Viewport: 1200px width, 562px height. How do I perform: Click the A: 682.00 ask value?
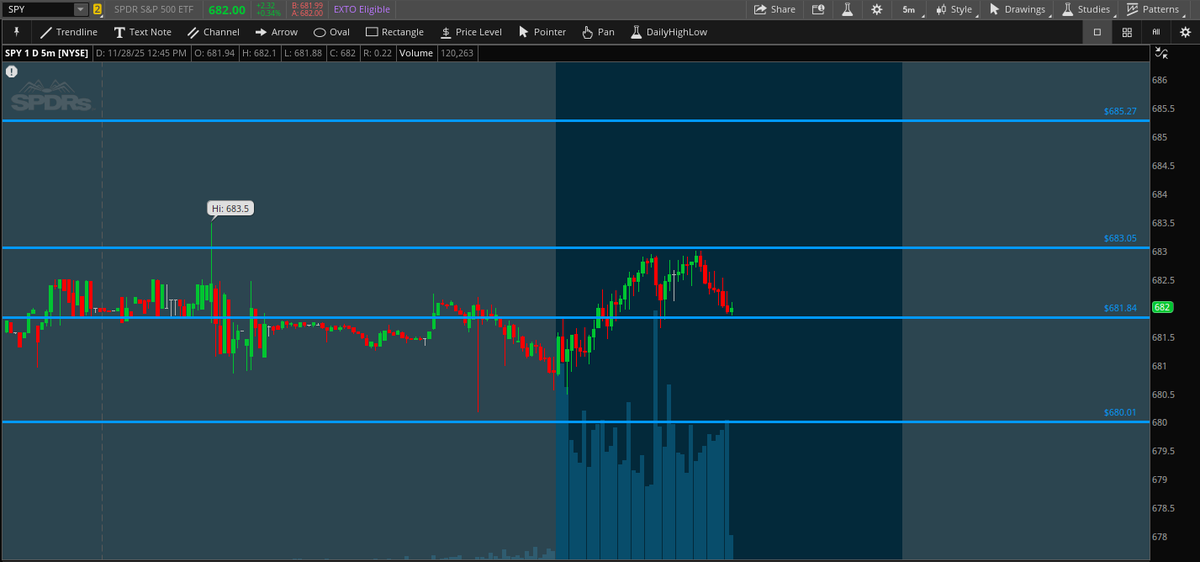click(x=307, y=13)
